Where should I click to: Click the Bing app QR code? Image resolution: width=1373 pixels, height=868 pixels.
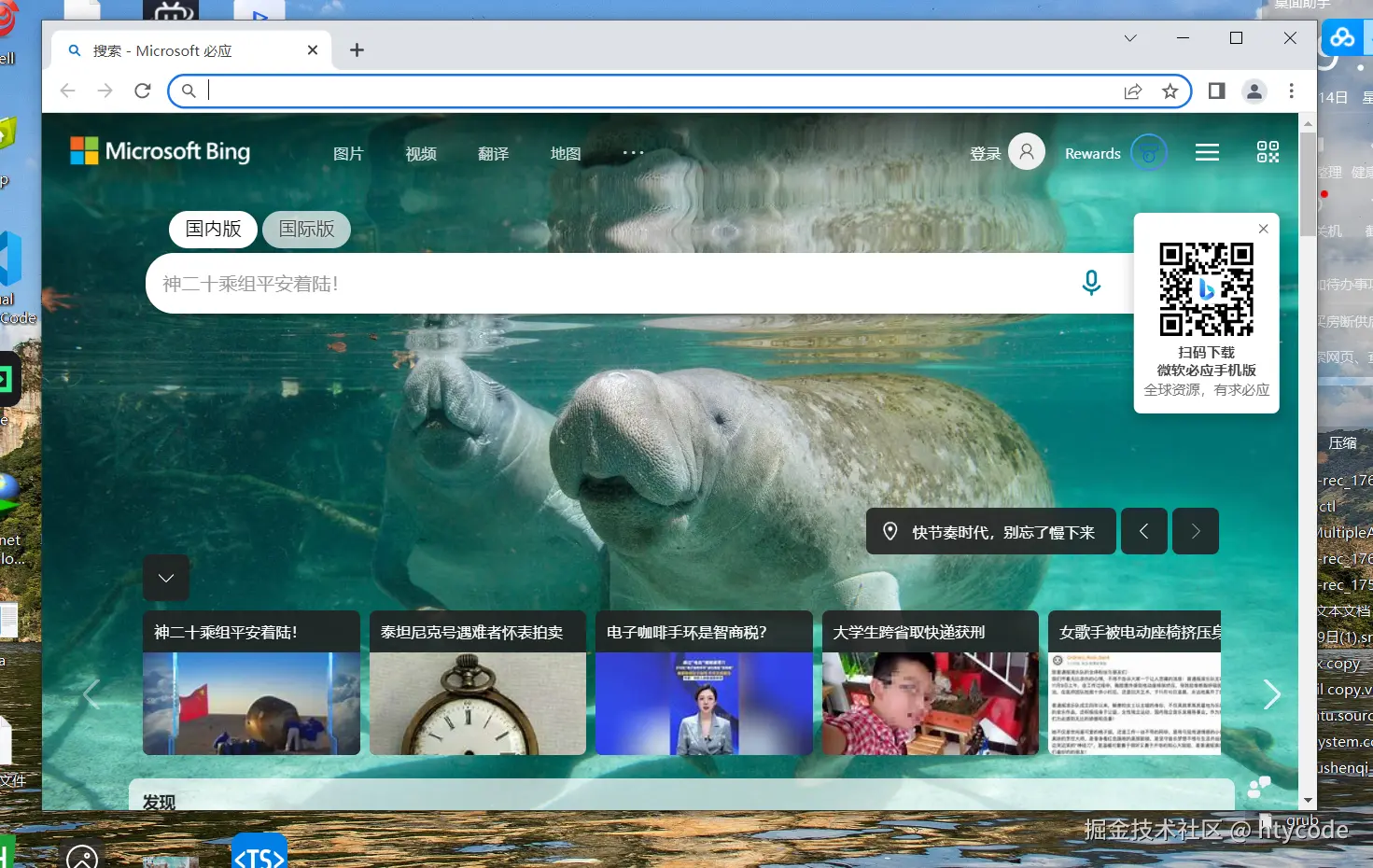[1206, 289]
